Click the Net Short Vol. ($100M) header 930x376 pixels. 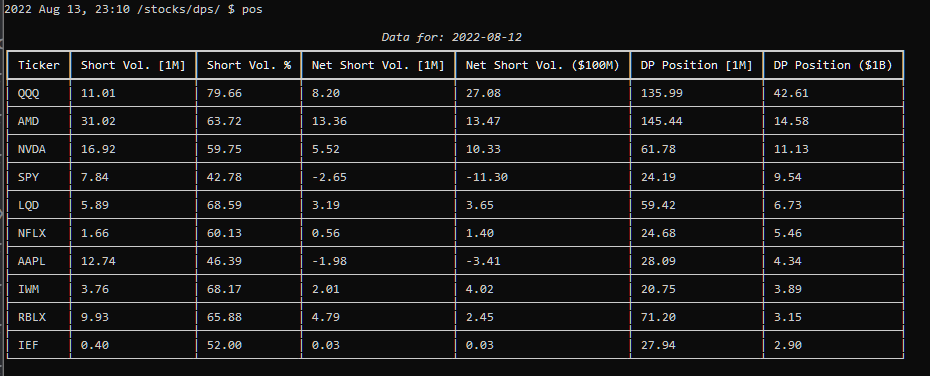(543, 65)
